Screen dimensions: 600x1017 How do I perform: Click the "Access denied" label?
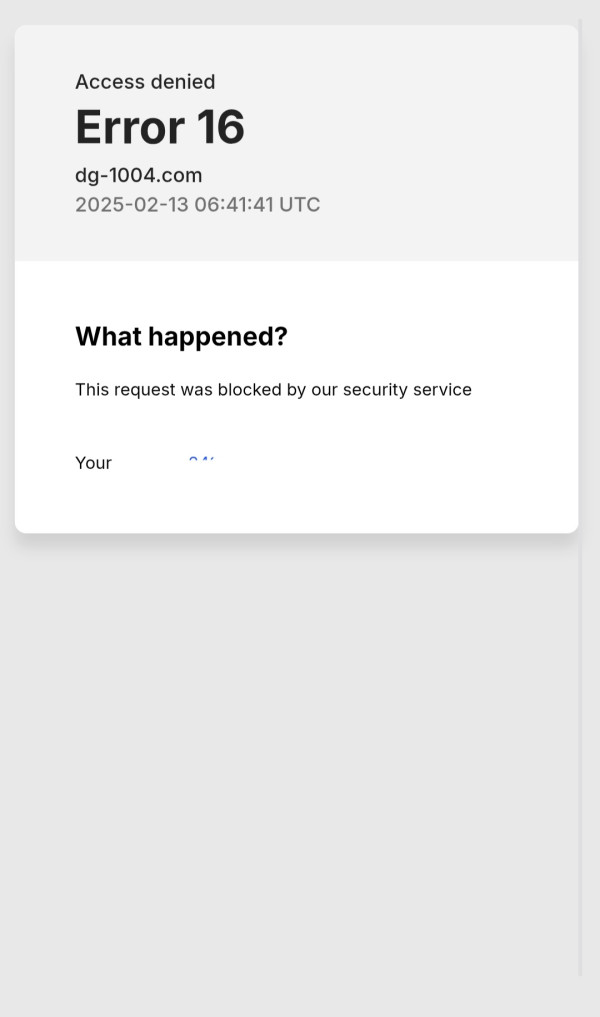[x=145, y=82]
